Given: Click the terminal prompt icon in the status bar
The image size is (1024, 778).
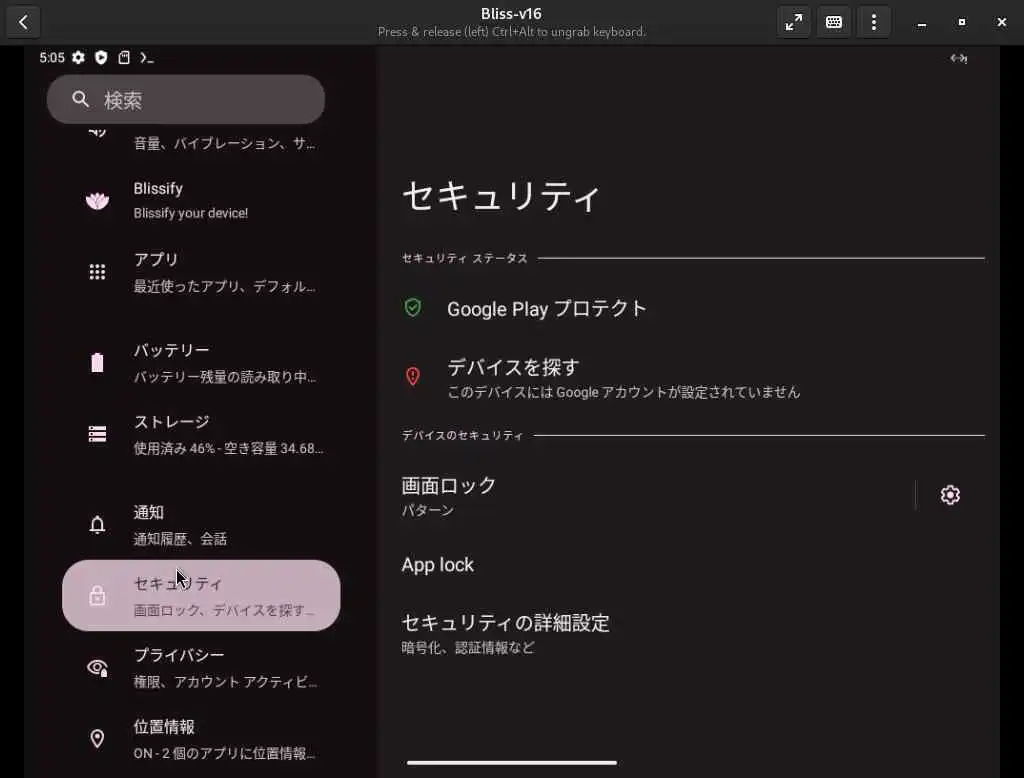Looking at the screenshot, I should tap(147, 57).
